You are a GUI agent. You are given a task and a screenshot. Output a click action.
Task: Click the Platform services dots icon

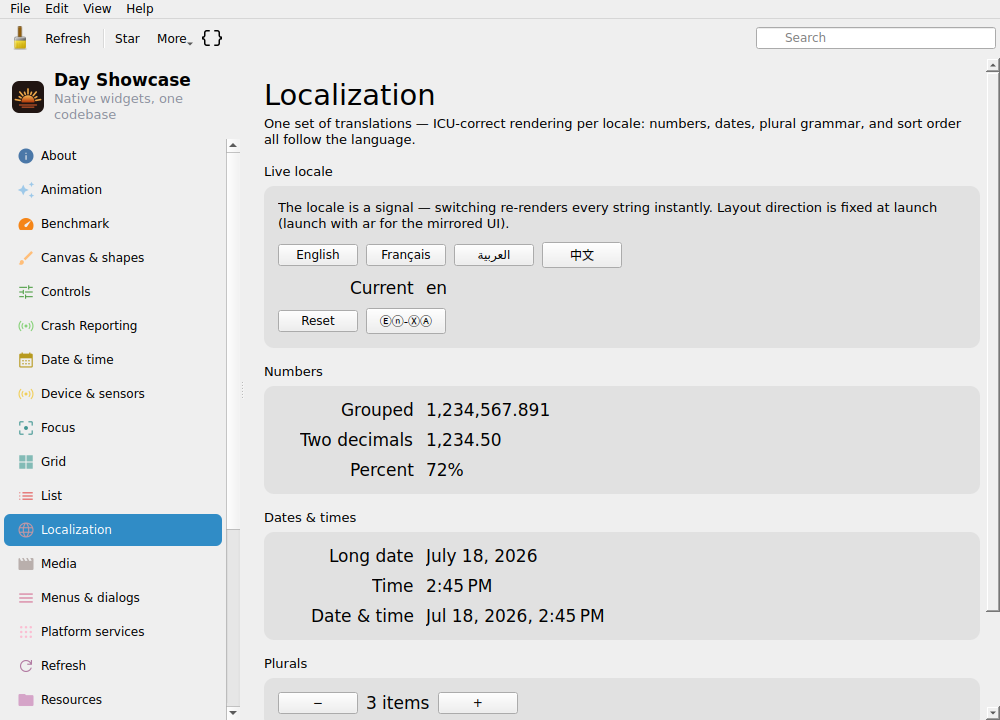[26, 632]
